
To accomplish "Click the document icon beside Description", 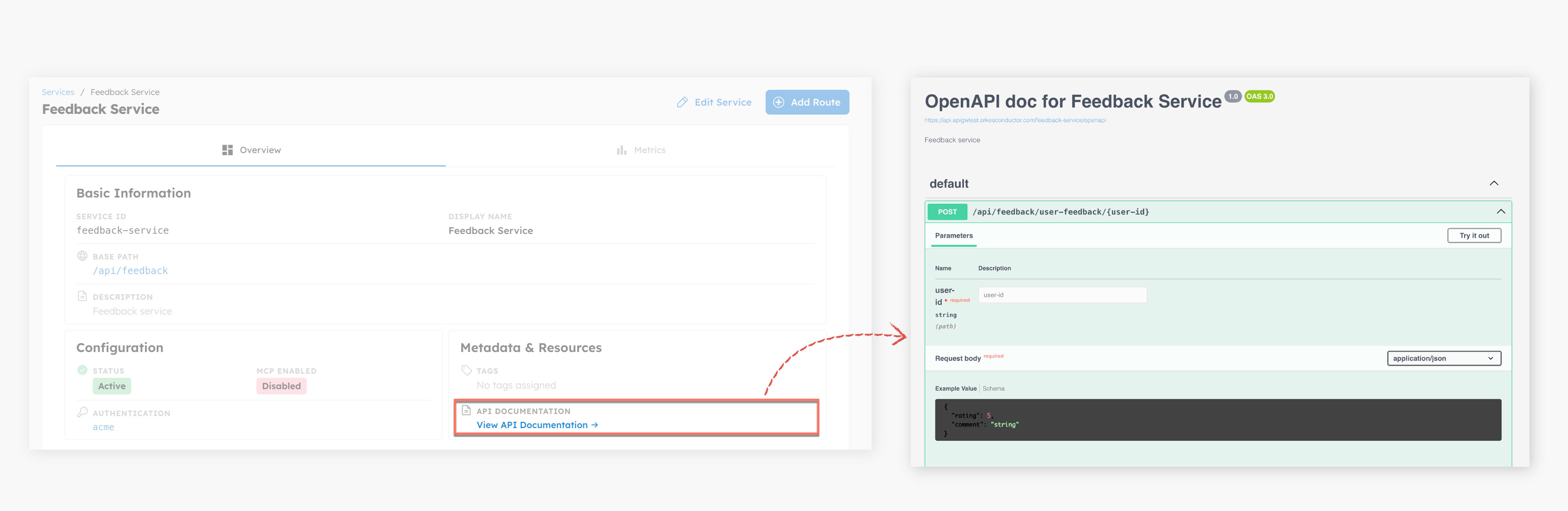I will [82, 296].
